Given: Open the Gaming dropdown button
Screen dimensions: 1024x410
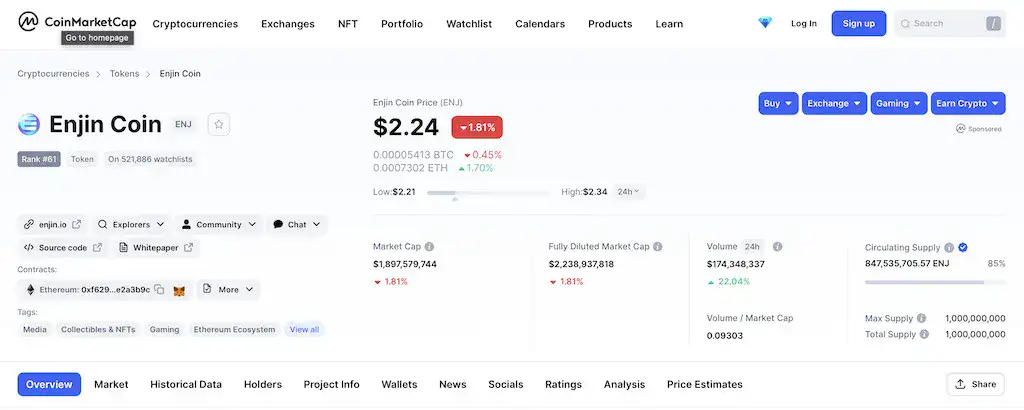Looking at the screenshot, I should click(x=899, y=103).
